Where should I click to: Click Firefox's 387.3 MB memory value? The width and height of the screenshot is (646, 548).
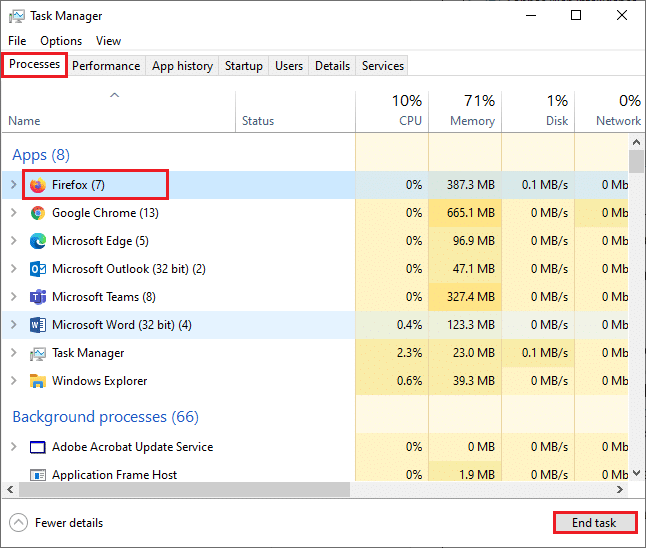tap(470, 185)
